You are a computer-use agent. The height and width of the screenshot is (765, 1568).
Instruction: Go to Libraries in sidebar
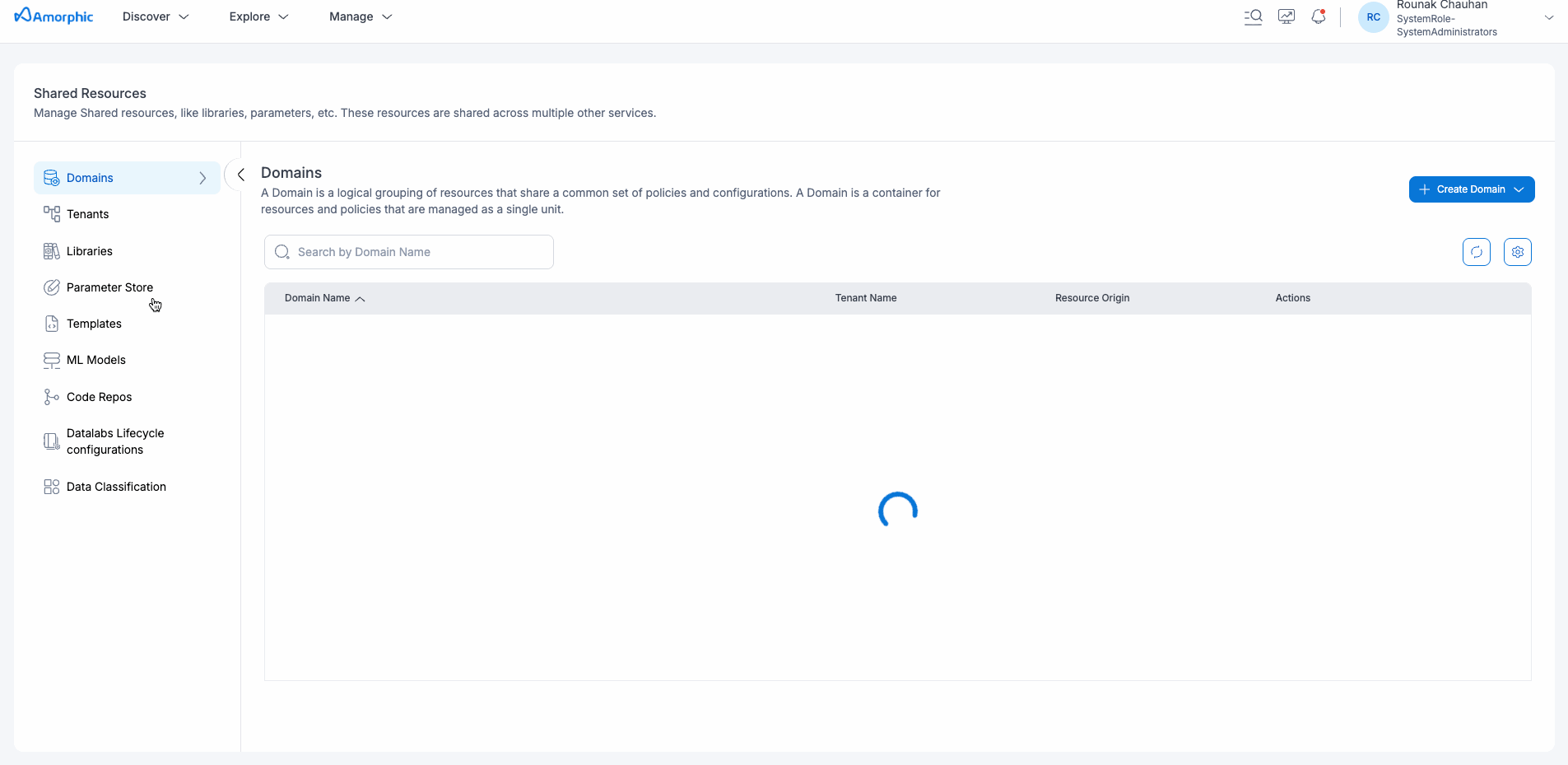(x=89, y=251)
